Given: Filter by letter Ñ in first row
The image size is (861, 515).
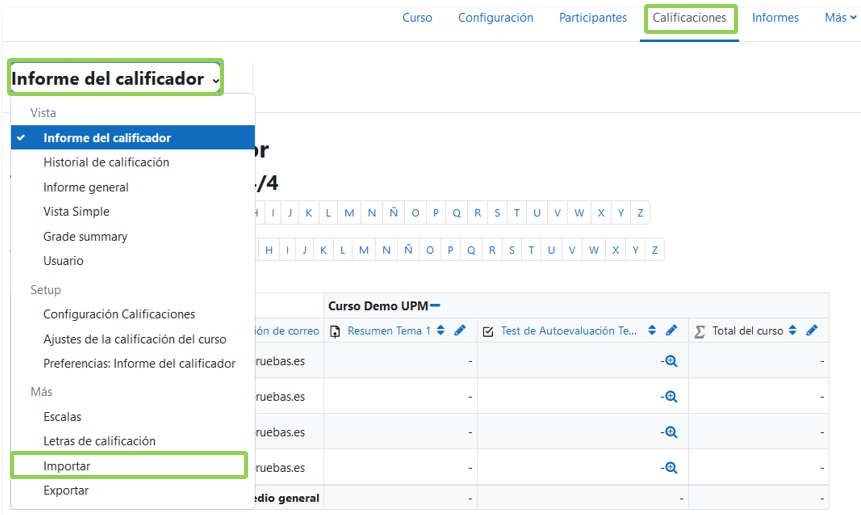Looking at the screenshot, I should pos(393,213).
